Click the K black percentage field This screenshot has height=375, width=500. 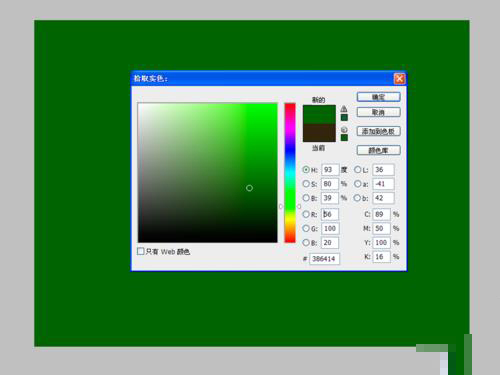(381, 257)
